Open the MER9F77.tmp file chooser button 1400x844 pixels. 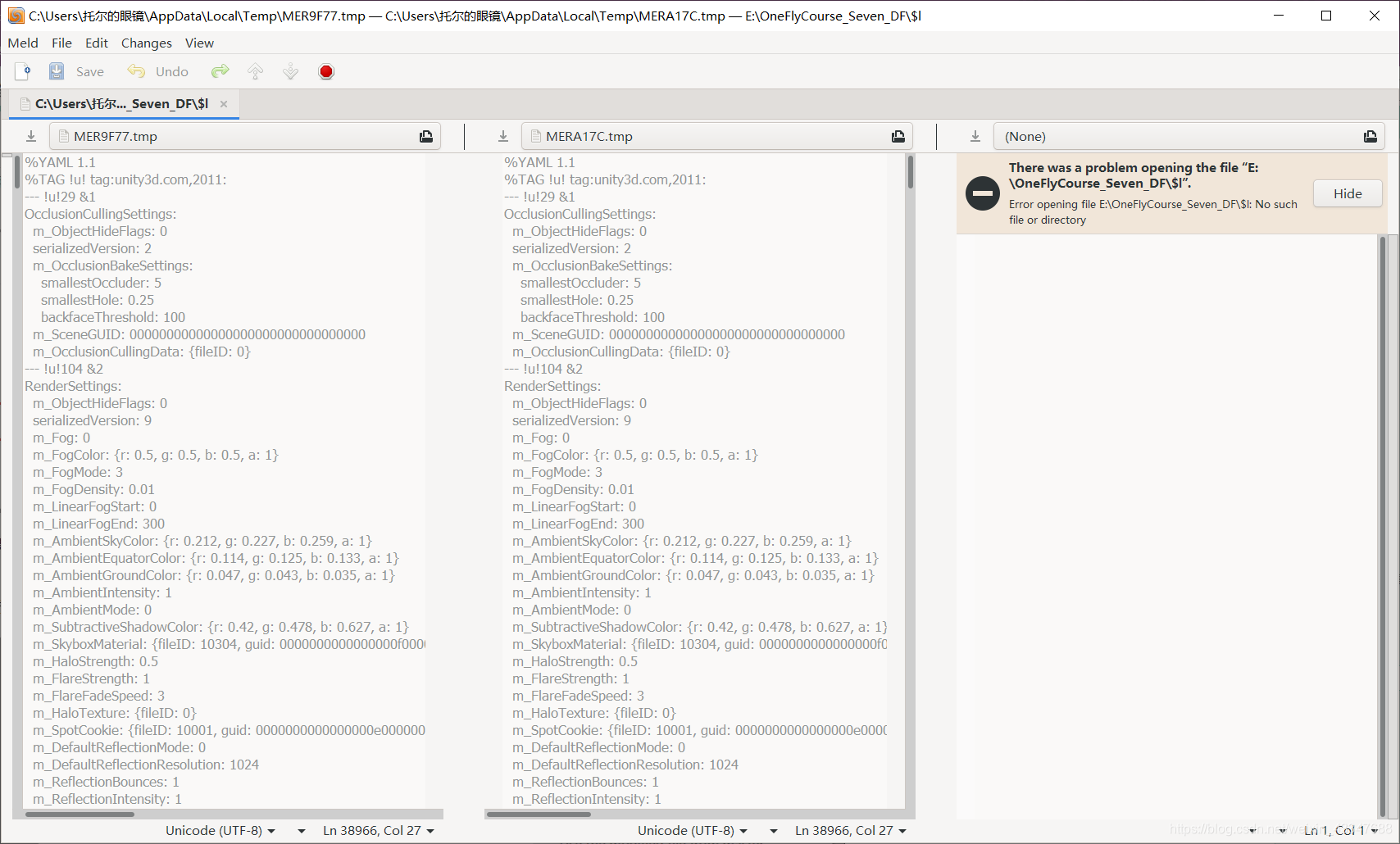click(x=245, y=137)
